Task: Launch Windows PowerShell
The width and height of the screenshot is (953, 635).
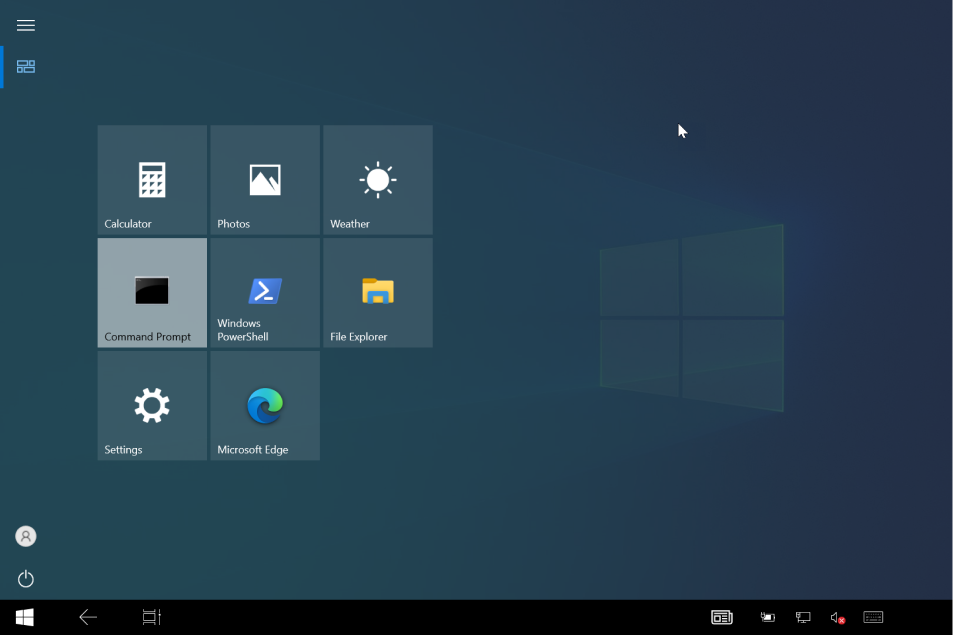Action: [x=264, y=292]
